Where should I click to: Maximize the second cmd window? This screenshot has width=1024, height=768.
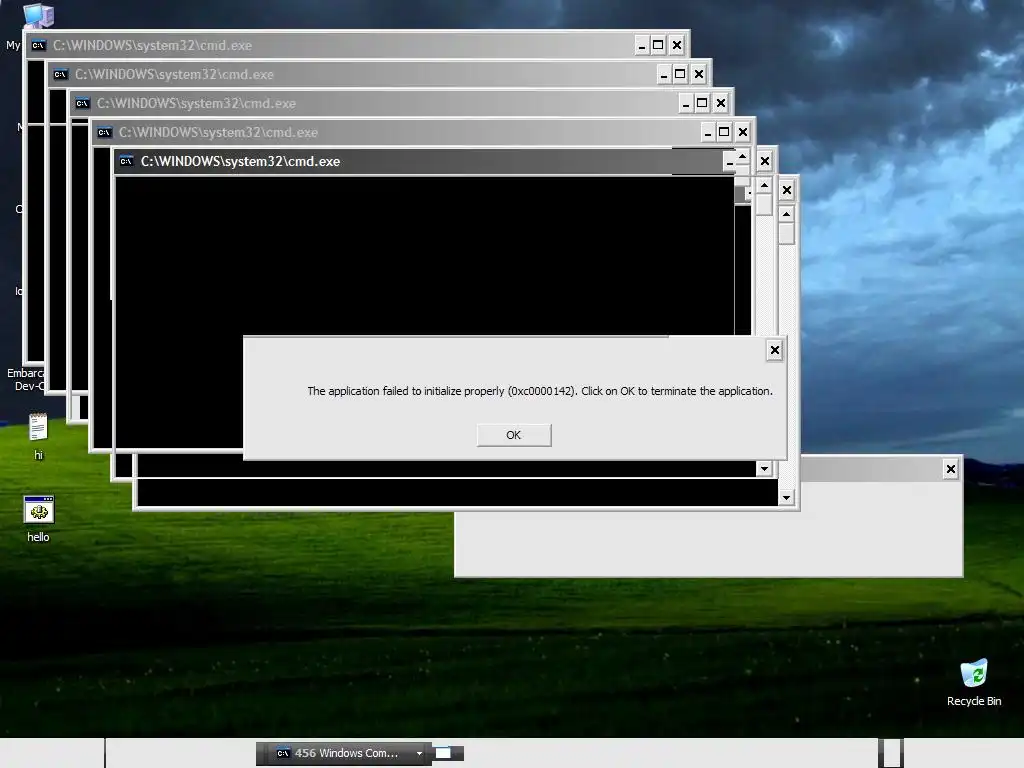pos(680,74)
